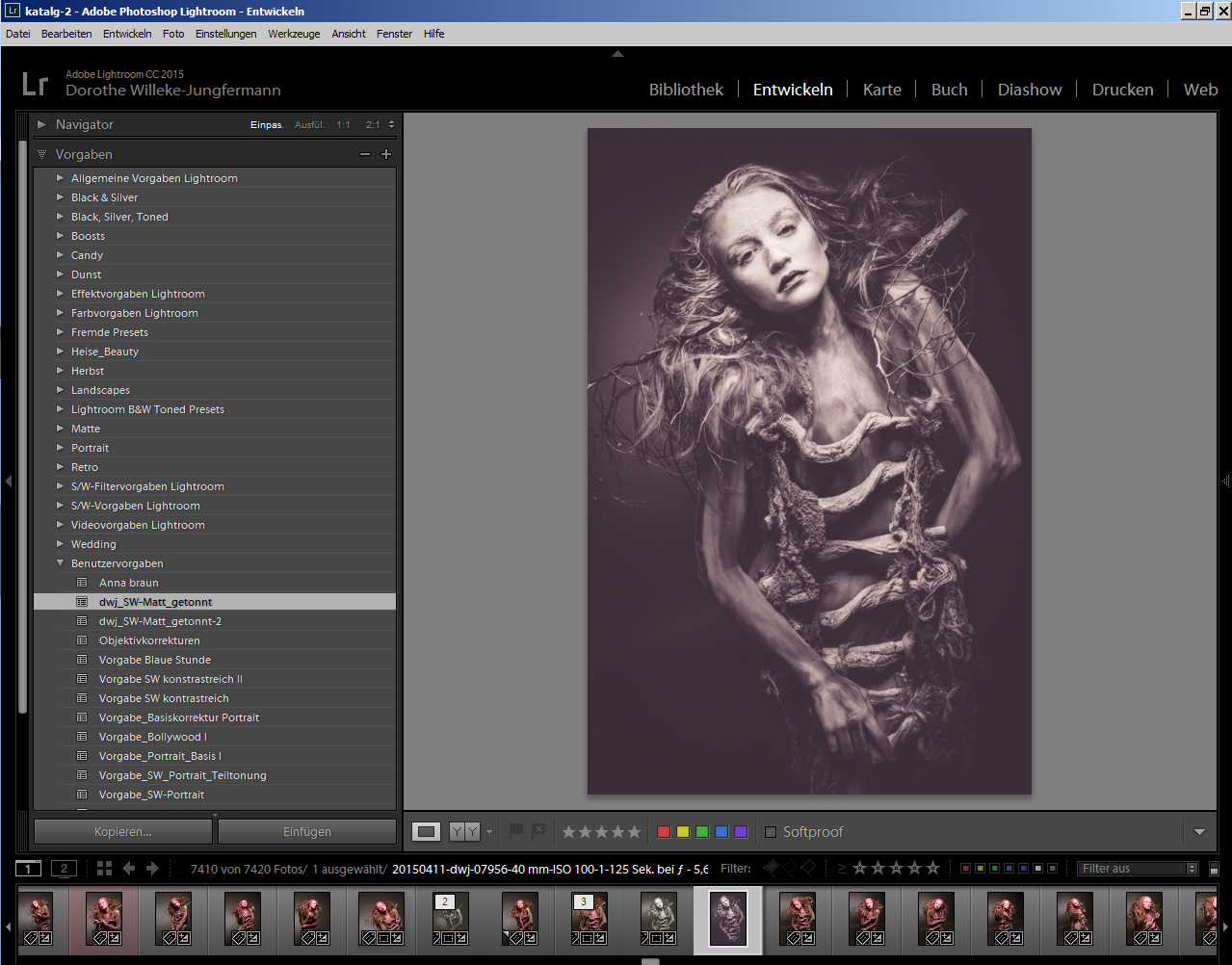This screenshot has height=965, width=1232.
Task: Collapse the Benutzervorgaben folder
Action: click(x=60, y=563)
